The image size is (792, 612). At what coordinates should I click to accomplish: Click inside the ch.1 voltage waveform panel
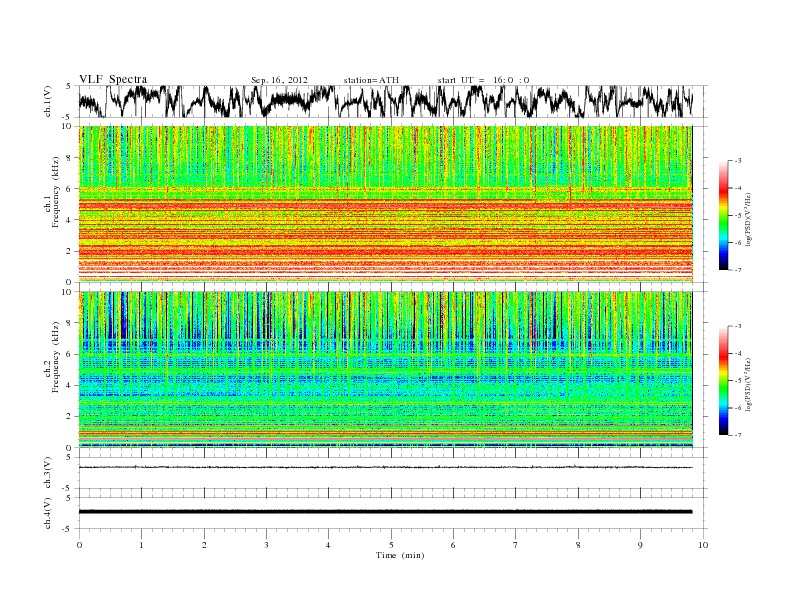(392, 101)
